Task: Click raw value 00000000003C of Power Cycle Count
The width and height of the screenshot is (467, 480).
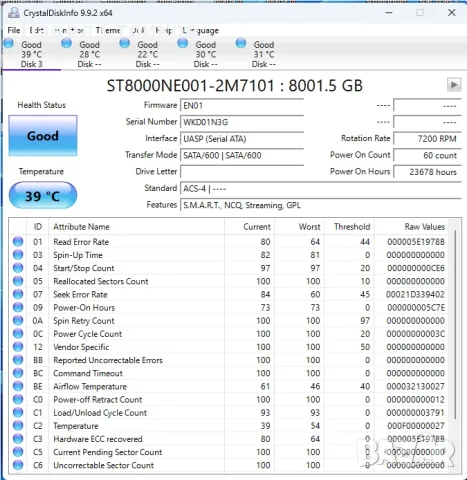Action: [416, 334]
